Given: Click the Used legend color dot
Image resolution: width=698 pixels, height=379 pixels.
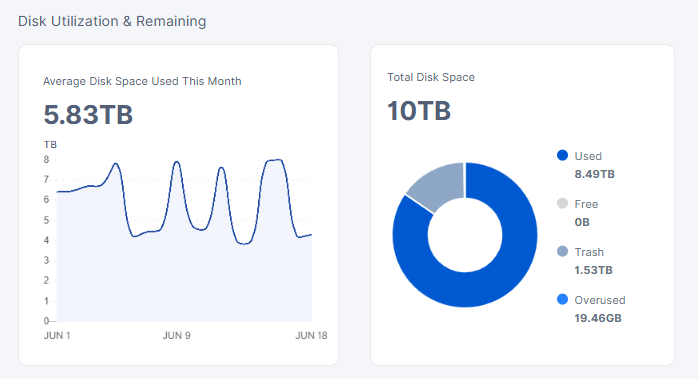Looking at the screenshot, I should pyautogui.click(x=562, y=155).
